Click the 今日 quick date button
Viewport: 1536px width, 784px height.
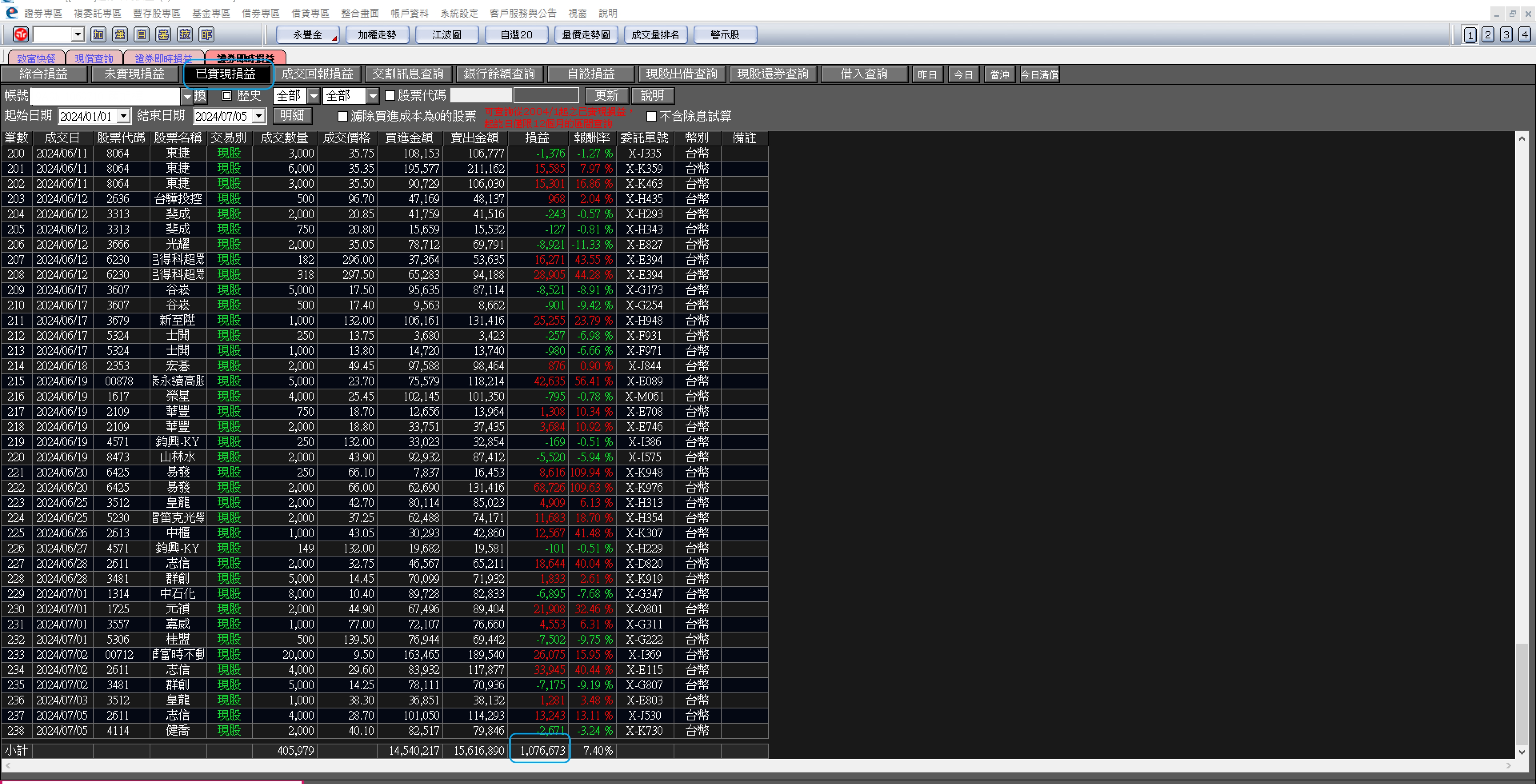pyautogui.click(x=964, y=74)
